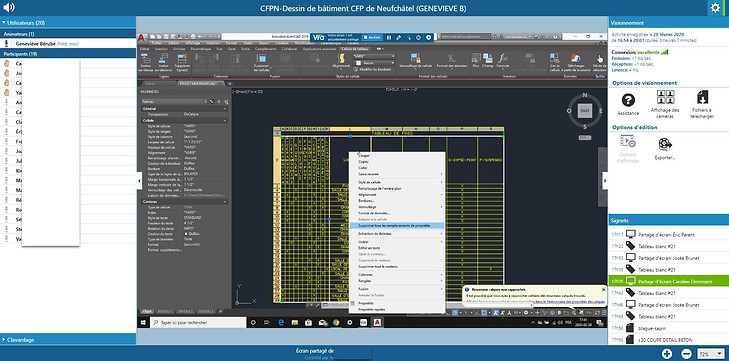
Task: Collapse the Contenu section in Propriétés palette
Action: coord(225,201)
